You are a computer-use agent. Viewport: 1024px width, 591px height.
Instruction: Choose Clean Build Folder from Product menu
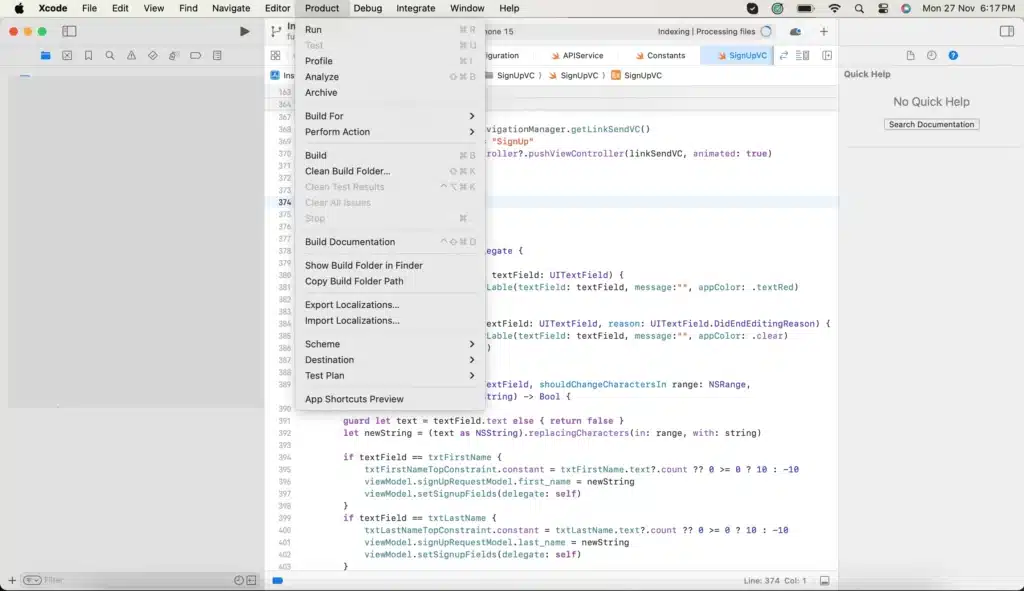348,171
